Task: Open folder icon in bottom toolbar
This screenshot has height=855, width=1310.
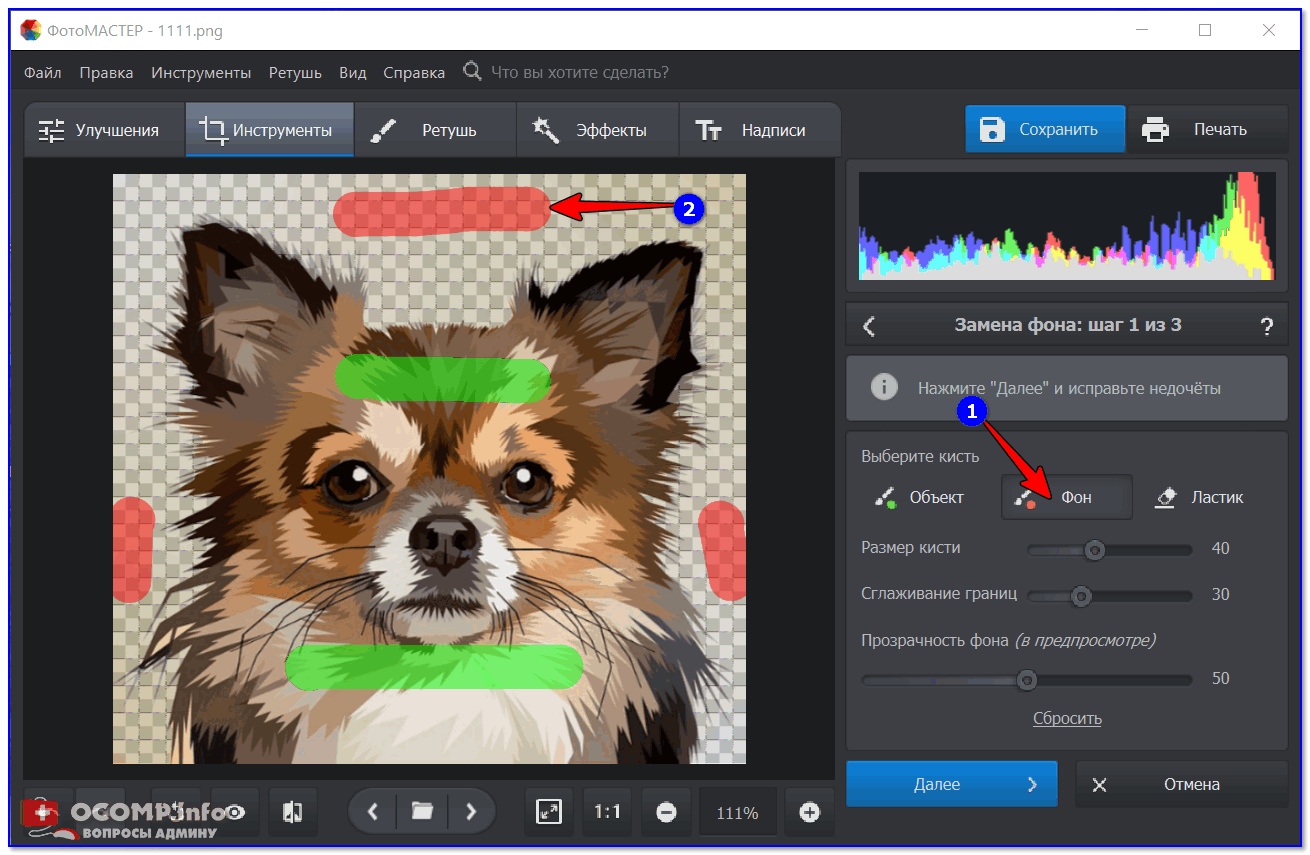Action: pos(422,812)
